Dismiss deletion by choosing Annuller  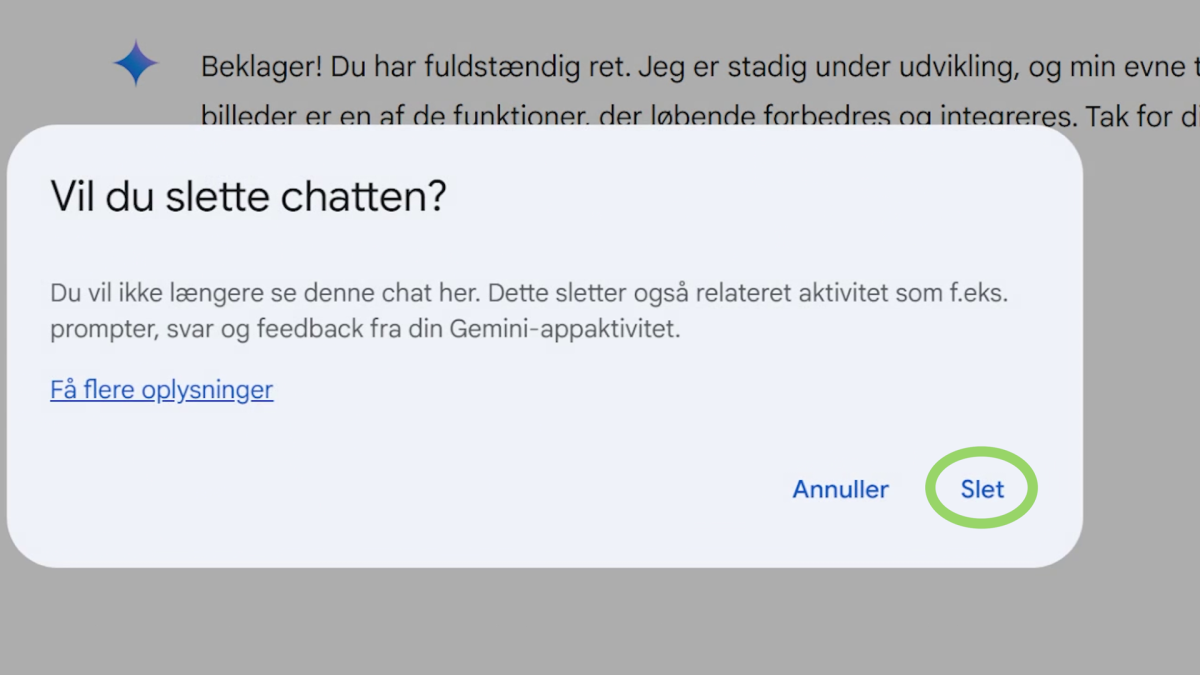(x=840, y=489)
